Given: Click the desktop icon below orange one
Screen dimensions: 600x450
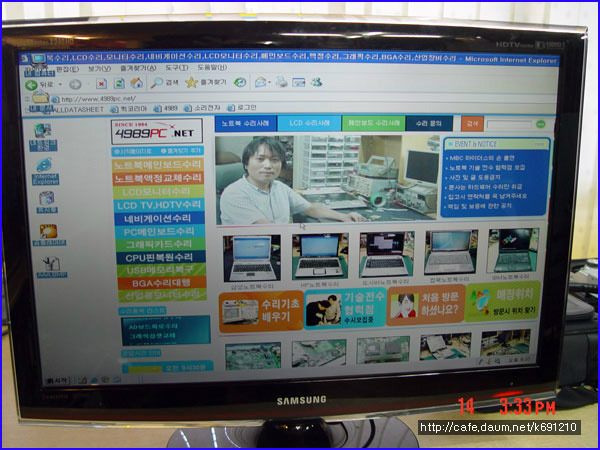Looking at the screenshot, I should (51, 267).
